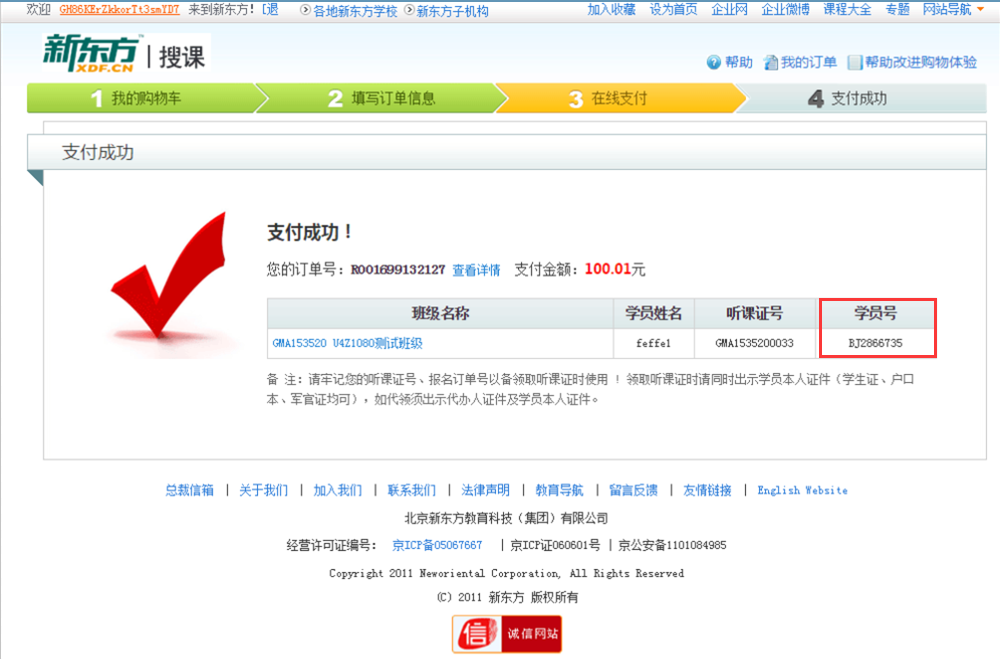
Task: Click the 学员号 column header
Action: (876, 314)
